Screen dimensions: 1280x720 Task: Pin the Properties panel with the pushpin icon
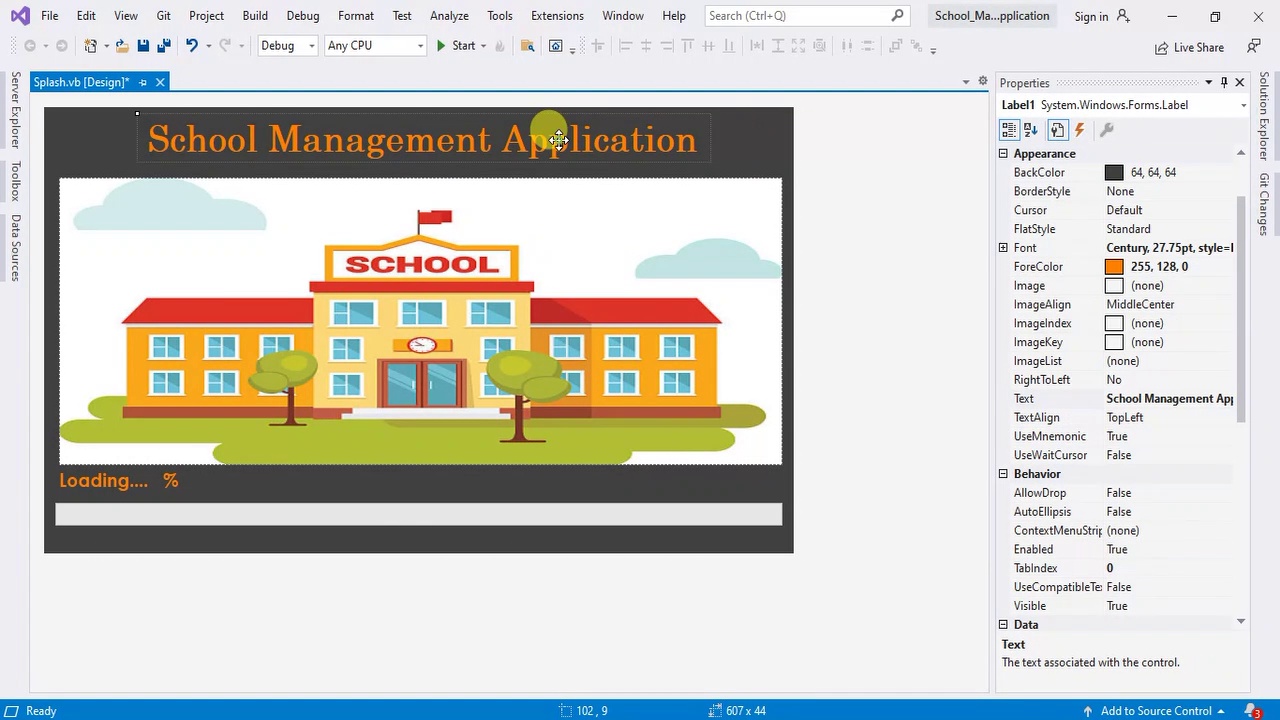click(x=1223, y=83)
